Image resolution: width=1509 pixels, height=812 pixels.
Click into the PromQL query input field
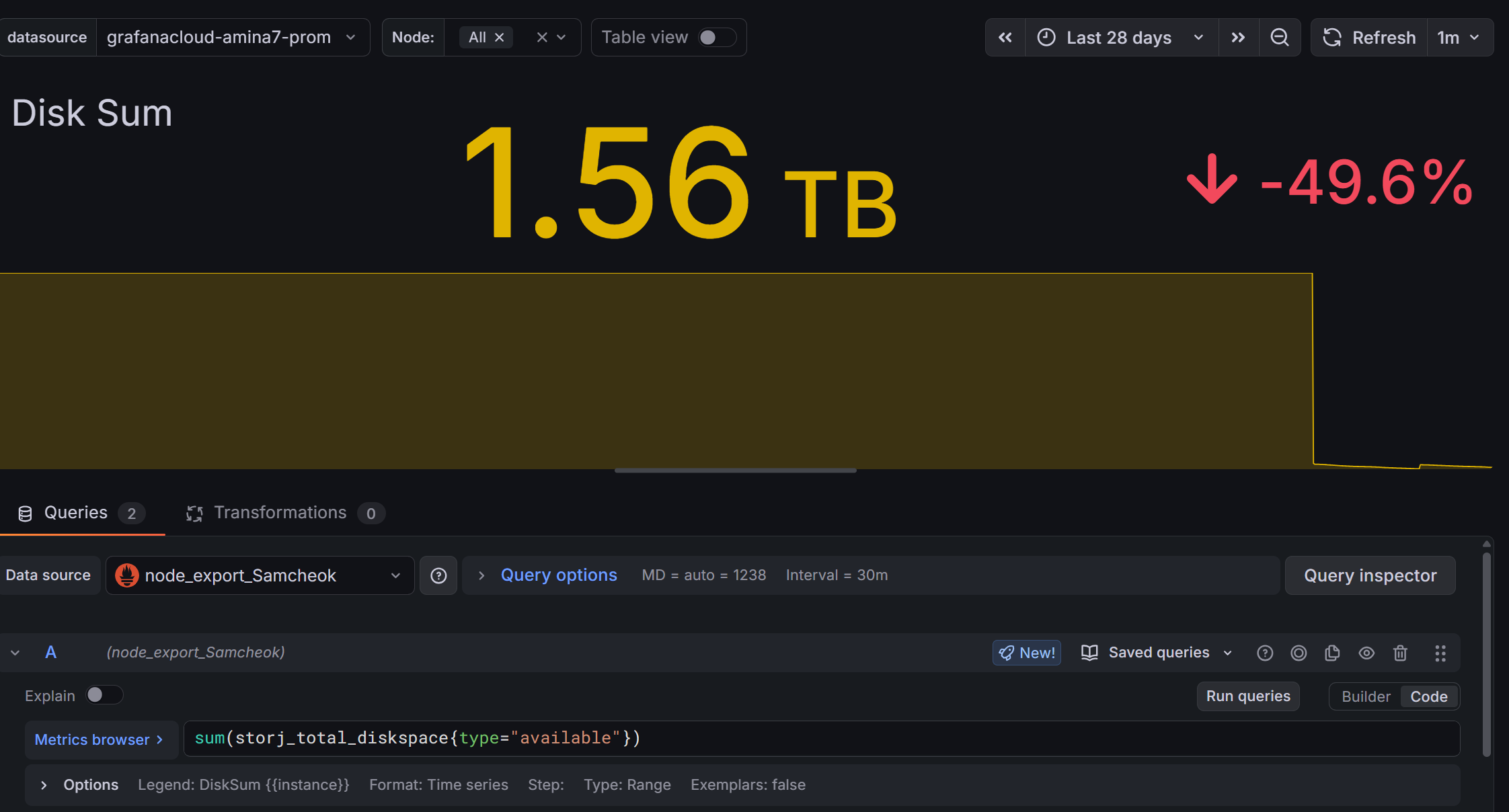click(820, 738)
